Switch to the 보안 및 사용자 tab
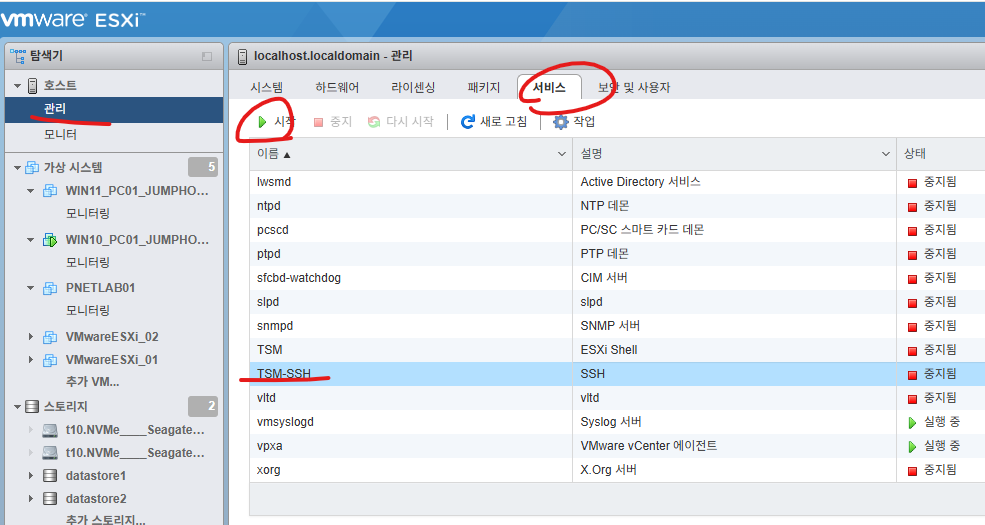The height and width of the screenshot is (525, 985). tap(634, 87)
